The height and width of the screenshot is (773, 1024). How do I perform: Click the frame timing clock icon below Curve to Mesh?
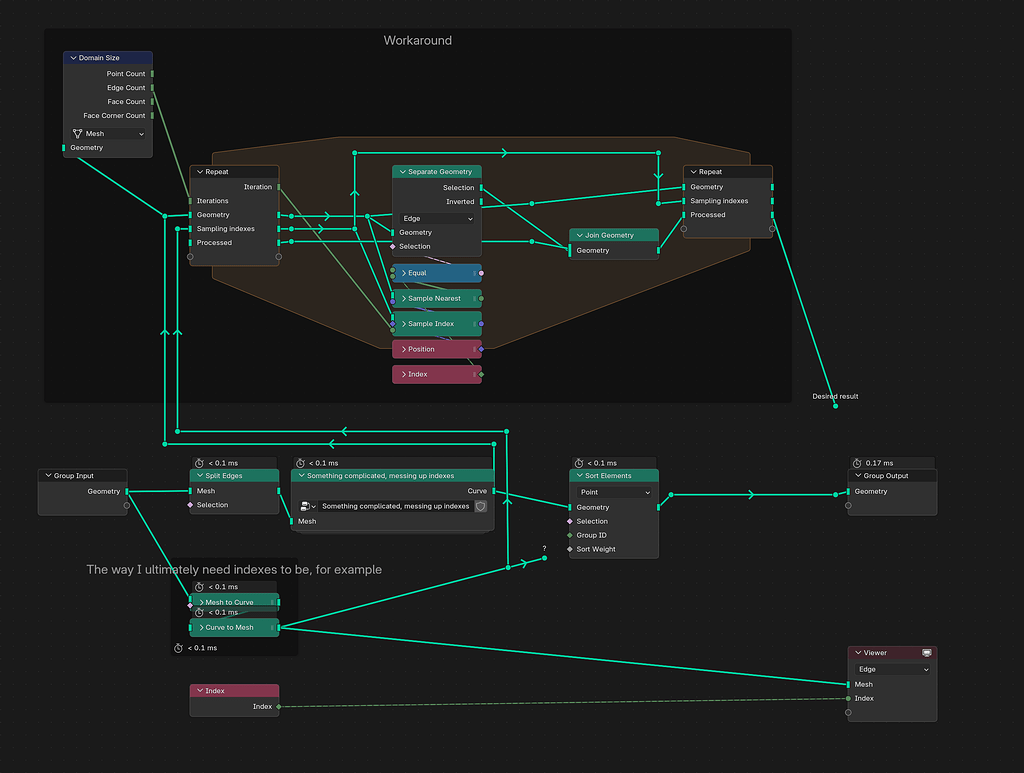178,648
